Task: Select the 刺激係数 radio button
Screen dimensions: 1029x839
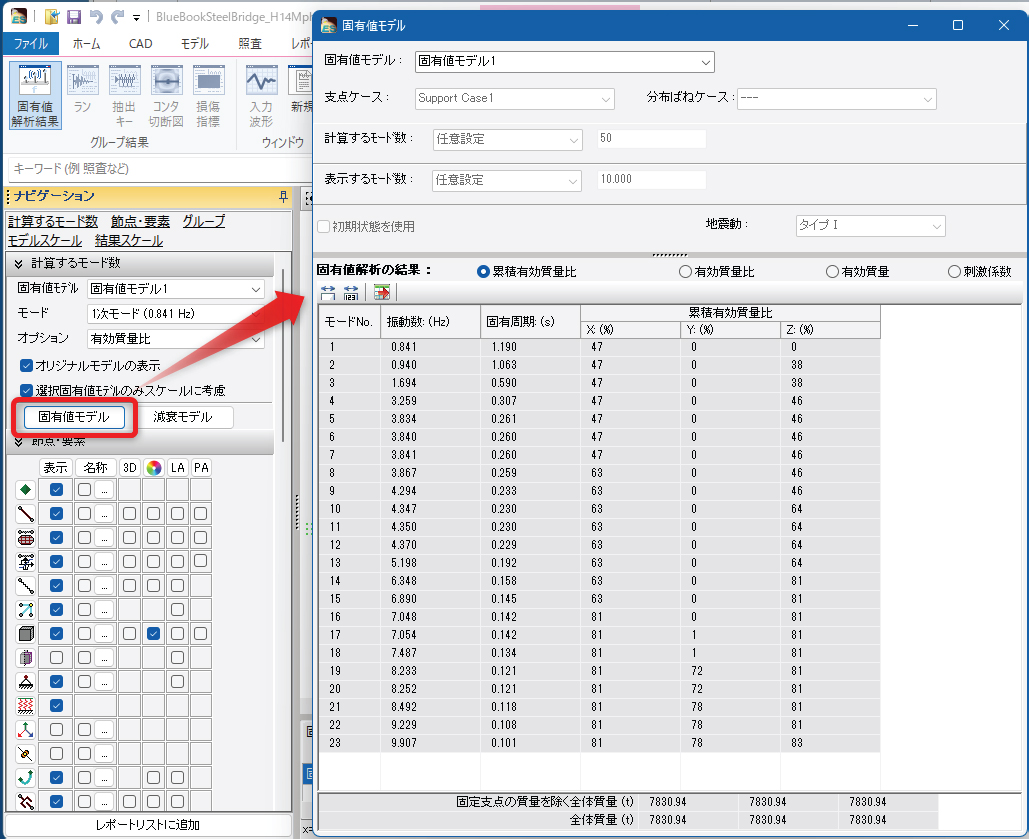Action: click(954, 272)
